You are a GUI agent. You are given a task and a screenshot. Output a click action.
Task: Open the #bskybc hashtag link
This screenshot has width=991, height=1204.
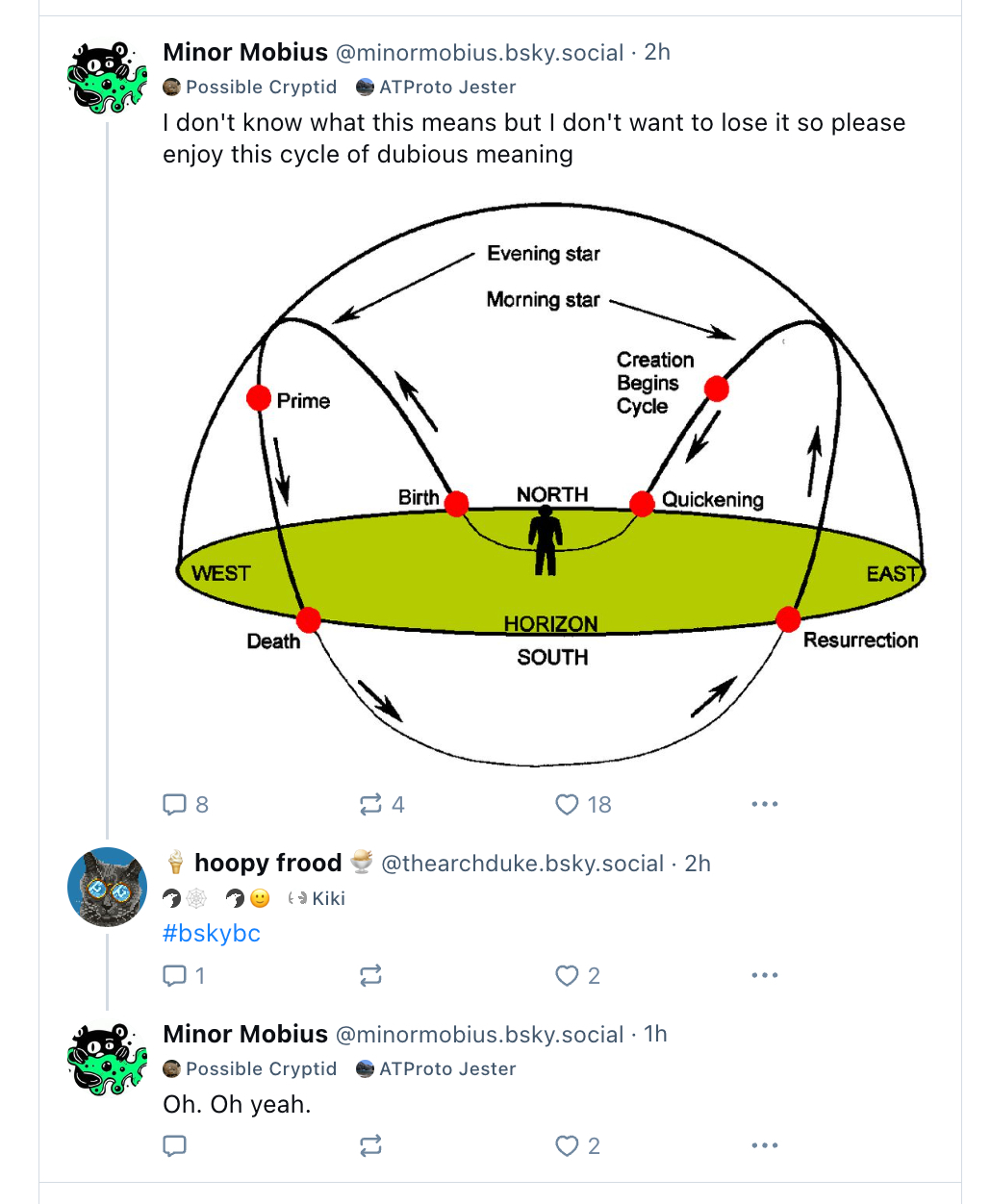[x=212, y=933]
